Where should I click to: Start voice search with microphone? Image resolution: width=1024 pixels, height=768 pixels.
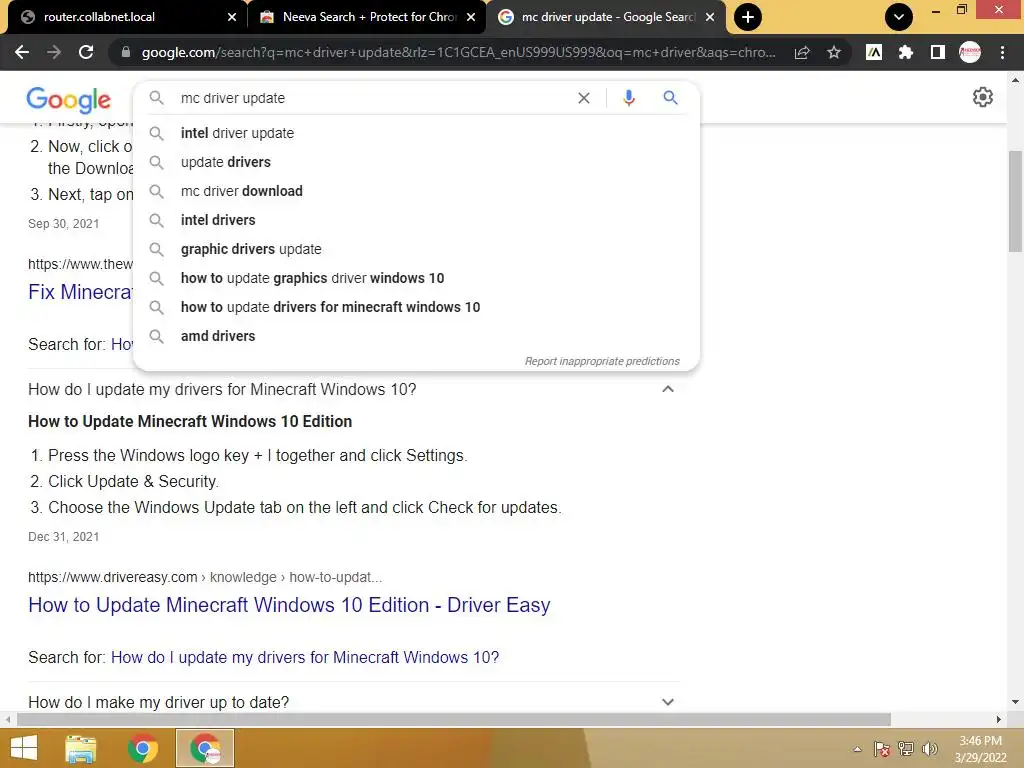[x=628, y=98]
